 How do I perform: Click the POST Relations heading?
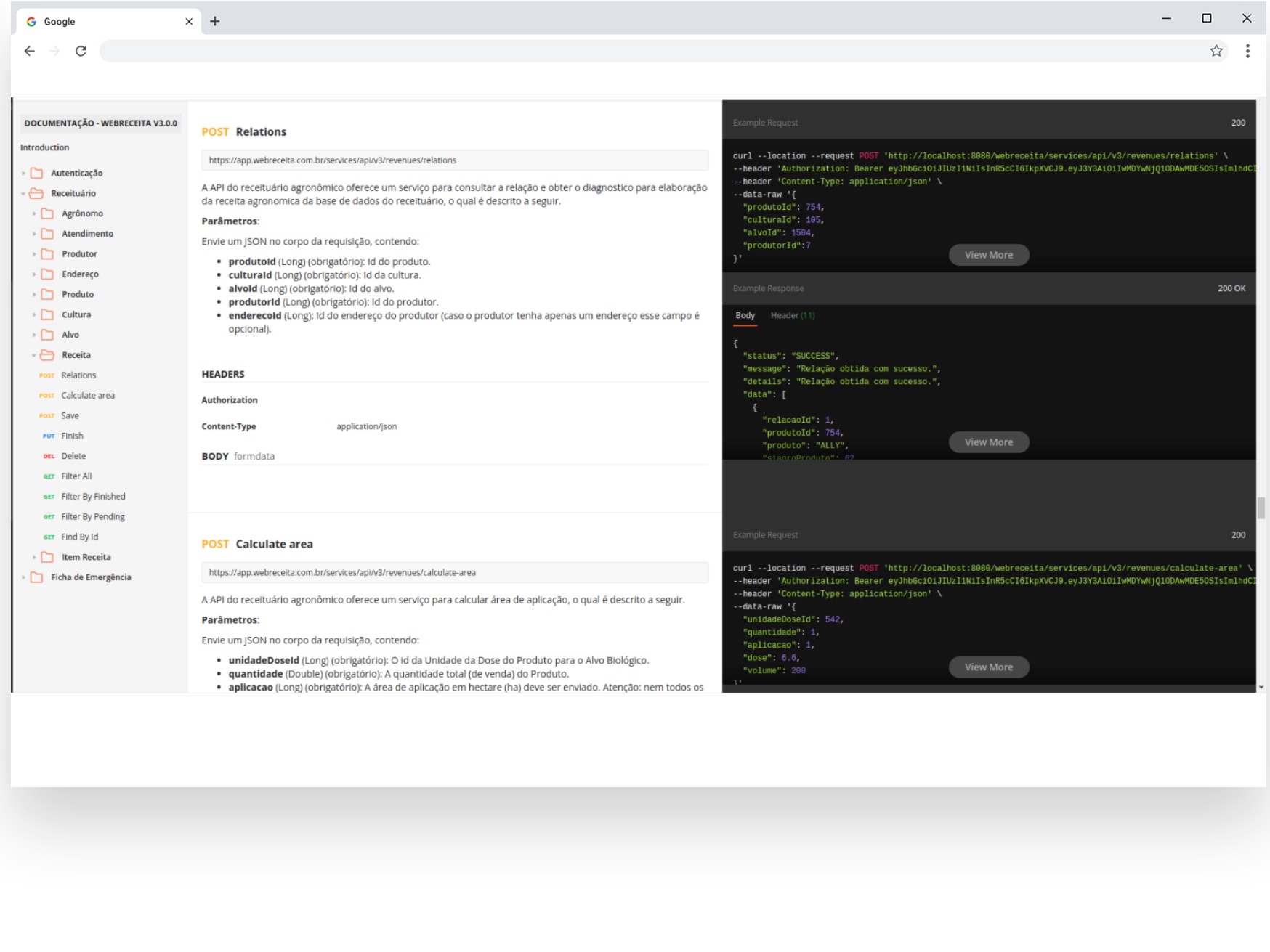(244, 132)
